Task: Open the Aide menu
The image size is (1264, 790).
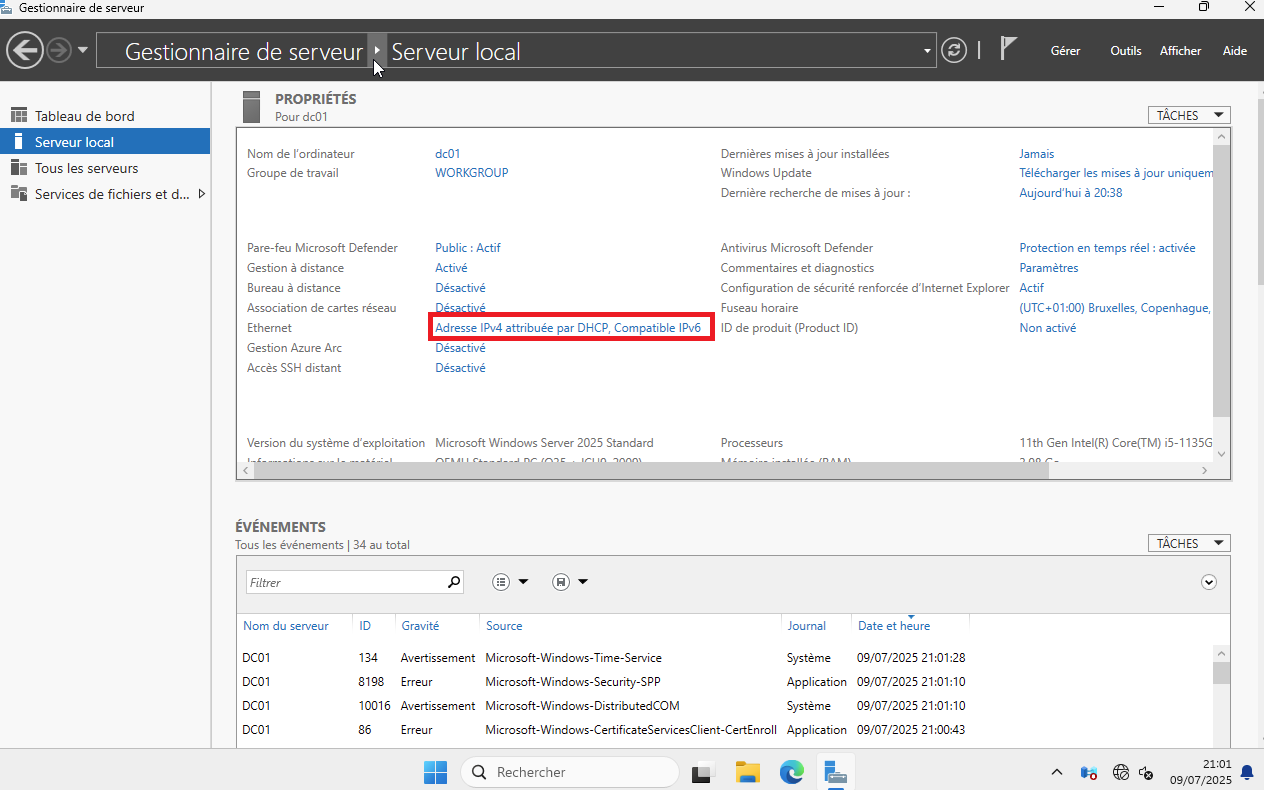Action: tap(1235, 51)
